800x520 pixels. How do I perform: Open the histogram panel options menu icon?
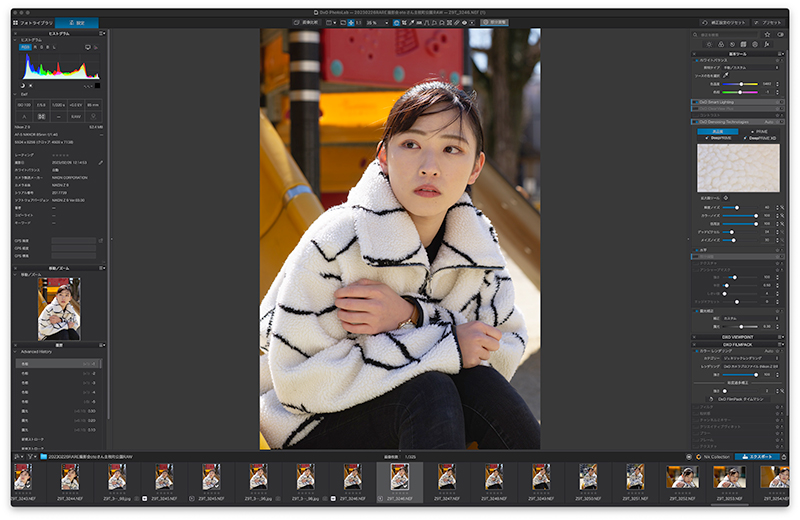pyautogui.click(x=103, y=33)
